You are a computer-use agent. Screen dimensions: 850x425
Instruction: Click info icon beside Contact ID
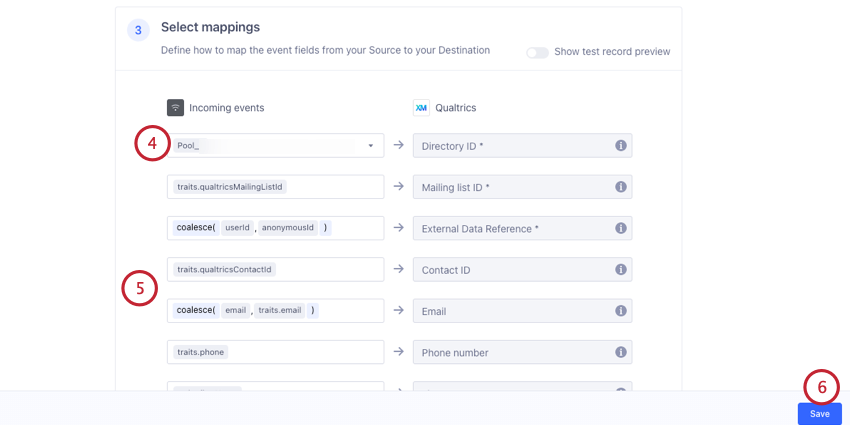click(620, 270)
